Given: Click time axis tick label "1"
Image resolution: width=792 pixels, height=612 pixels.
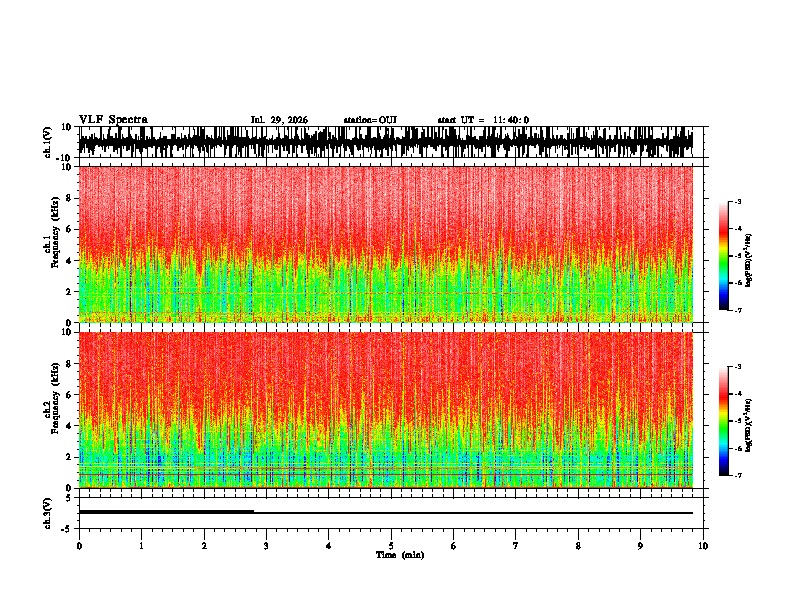Looking at the screenshot, I should pos(141,546).
